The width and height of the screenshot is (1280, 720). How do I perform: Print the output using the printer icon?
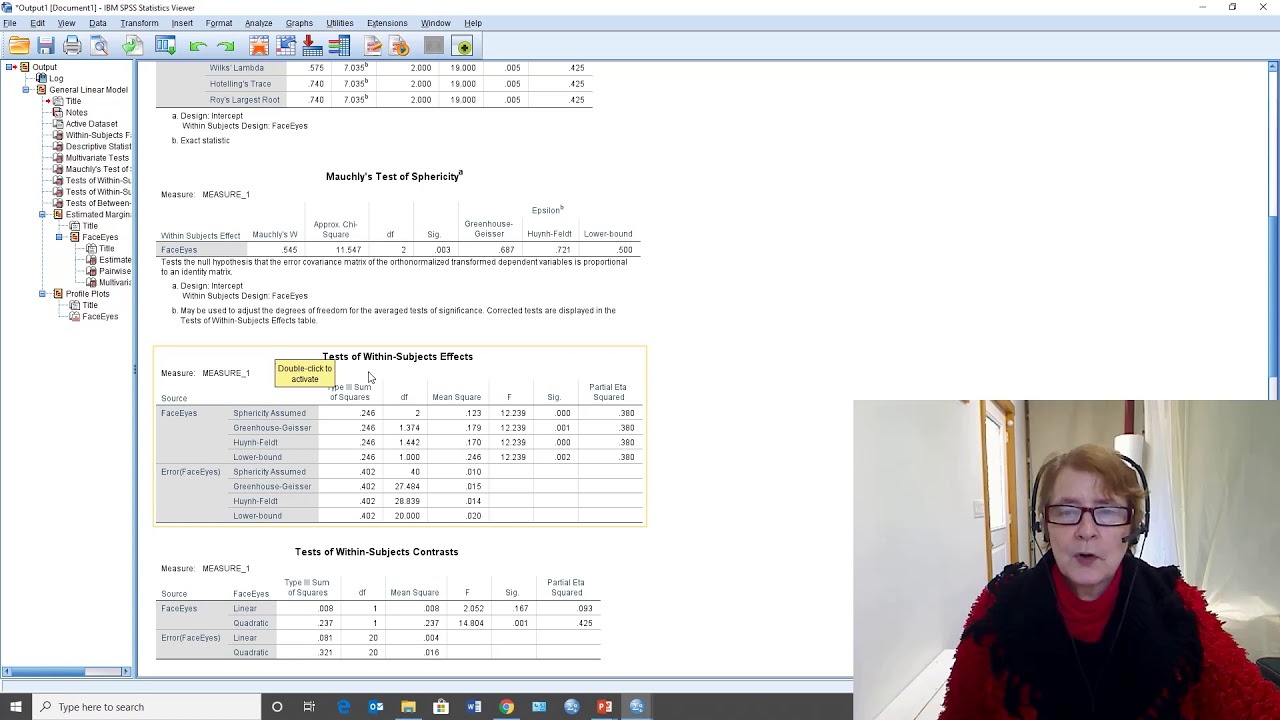tap(72, 46)
